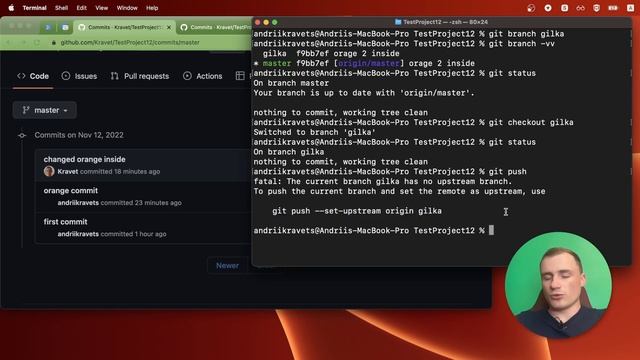Open the Kravet author link
This screenshot has width=640, height=360.
click(x=68, y=171)
